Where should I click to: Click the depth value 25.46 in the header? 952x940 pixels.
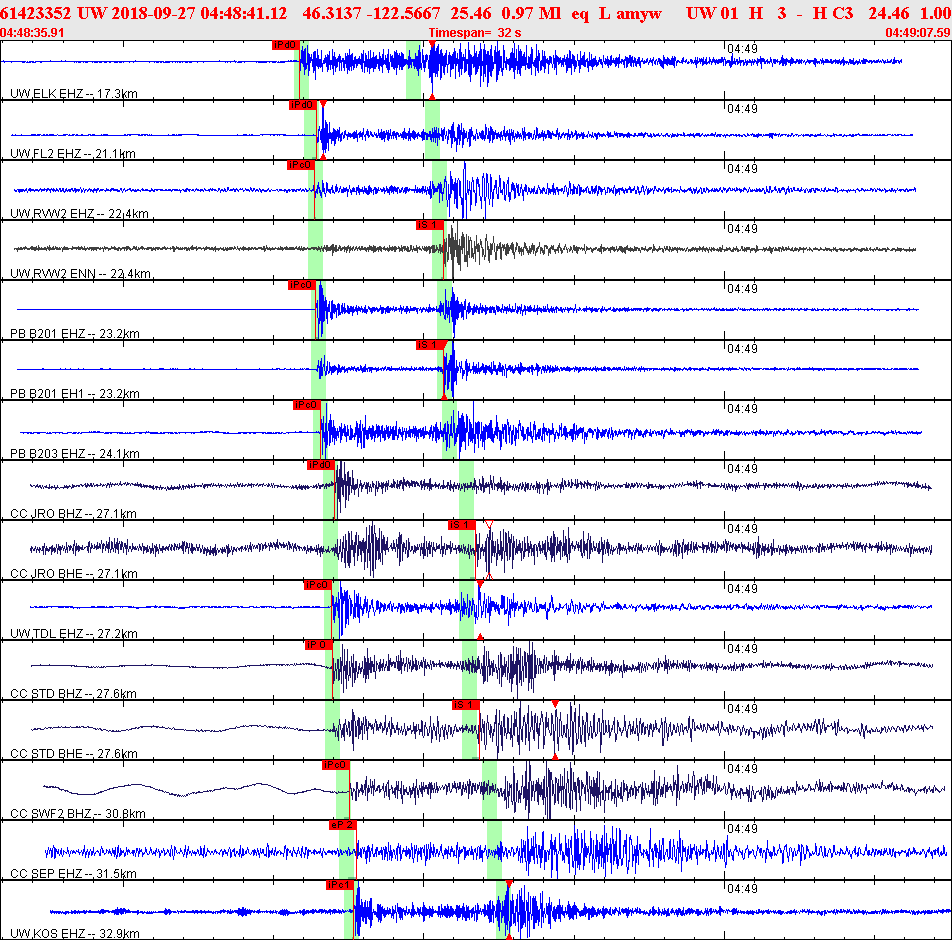471,13
